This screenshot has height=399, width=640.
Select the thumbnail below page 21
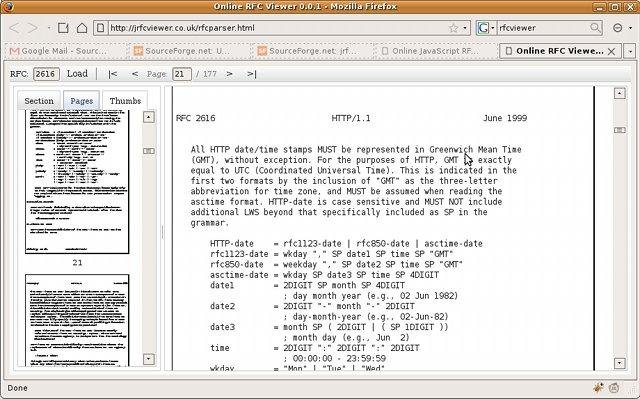(x=77, y=320)
